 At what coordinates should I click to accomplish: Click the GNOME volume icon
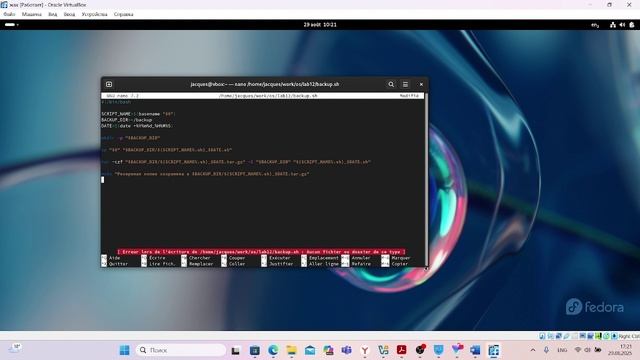click(x=622, y=25)
